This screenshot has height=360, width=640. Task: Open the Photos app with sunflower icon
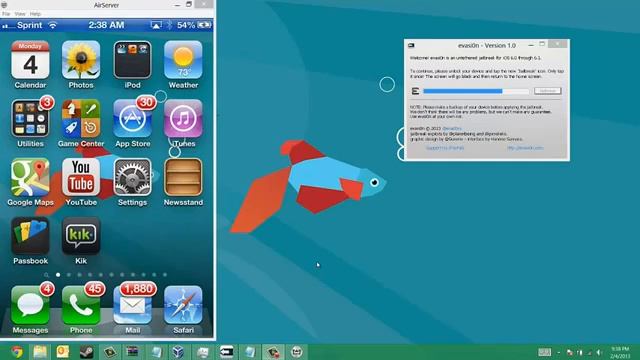[81, 60]
